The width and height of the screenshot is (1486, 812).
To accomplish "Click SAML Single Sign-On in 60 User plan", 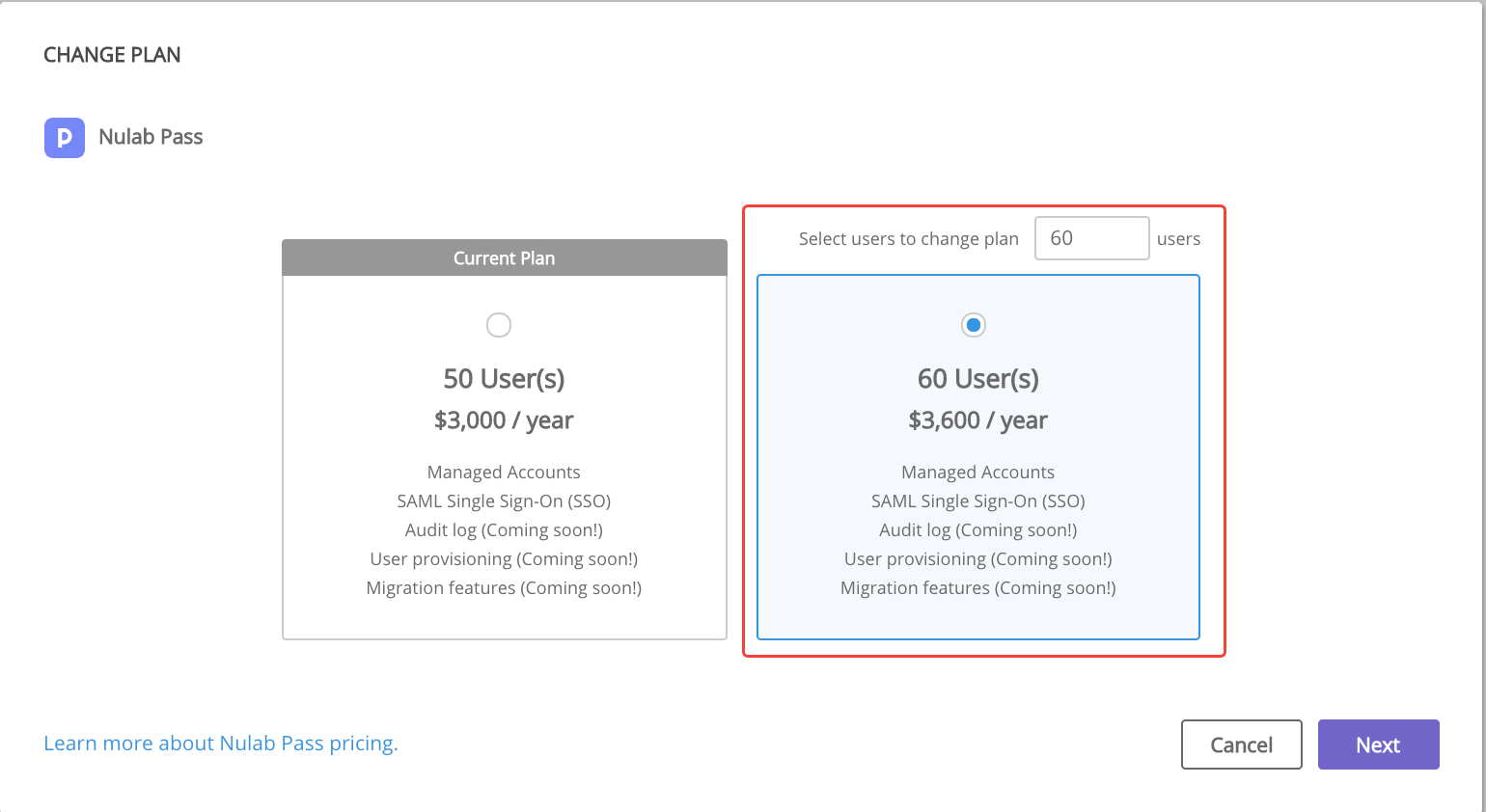I will 977,501.
